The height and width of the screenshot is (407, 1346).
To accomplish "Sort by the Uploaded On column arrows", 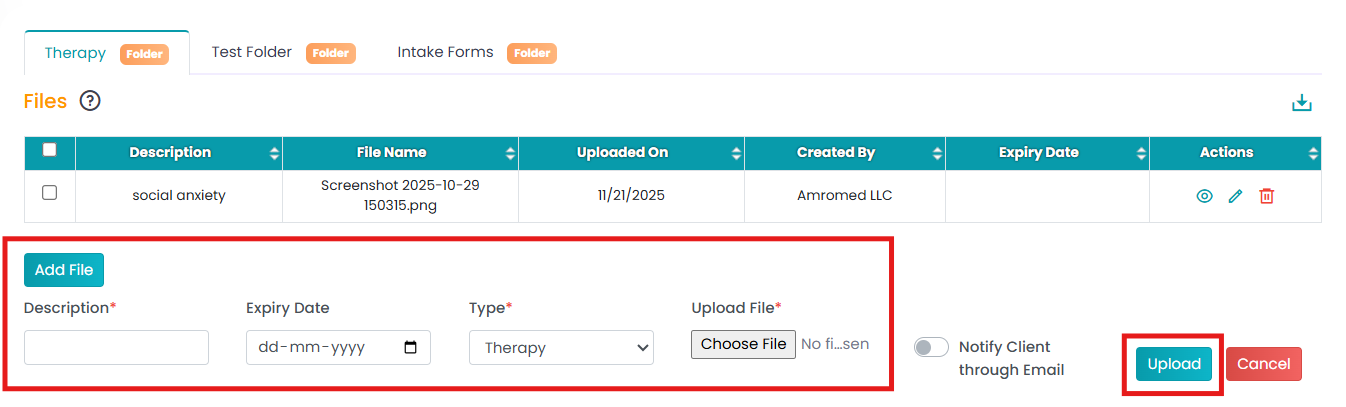I will tap(736, 153).
